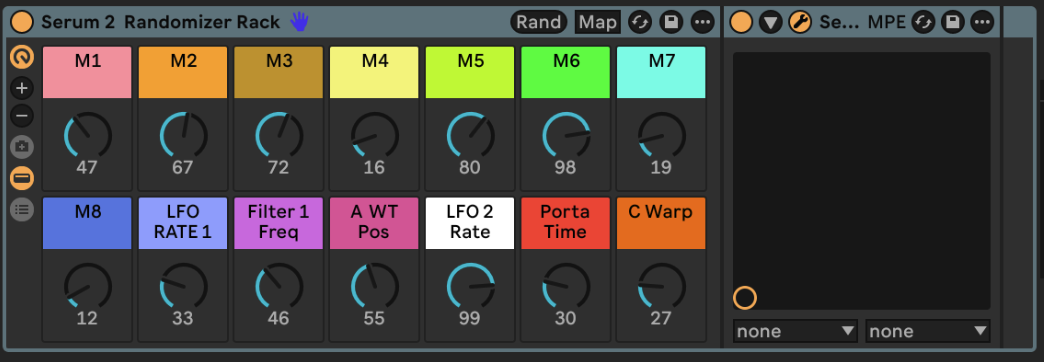1044x362 pixels.
Task: Save the Randomizer Rack preset via disk icon
Action: click(x=671, y=23)
